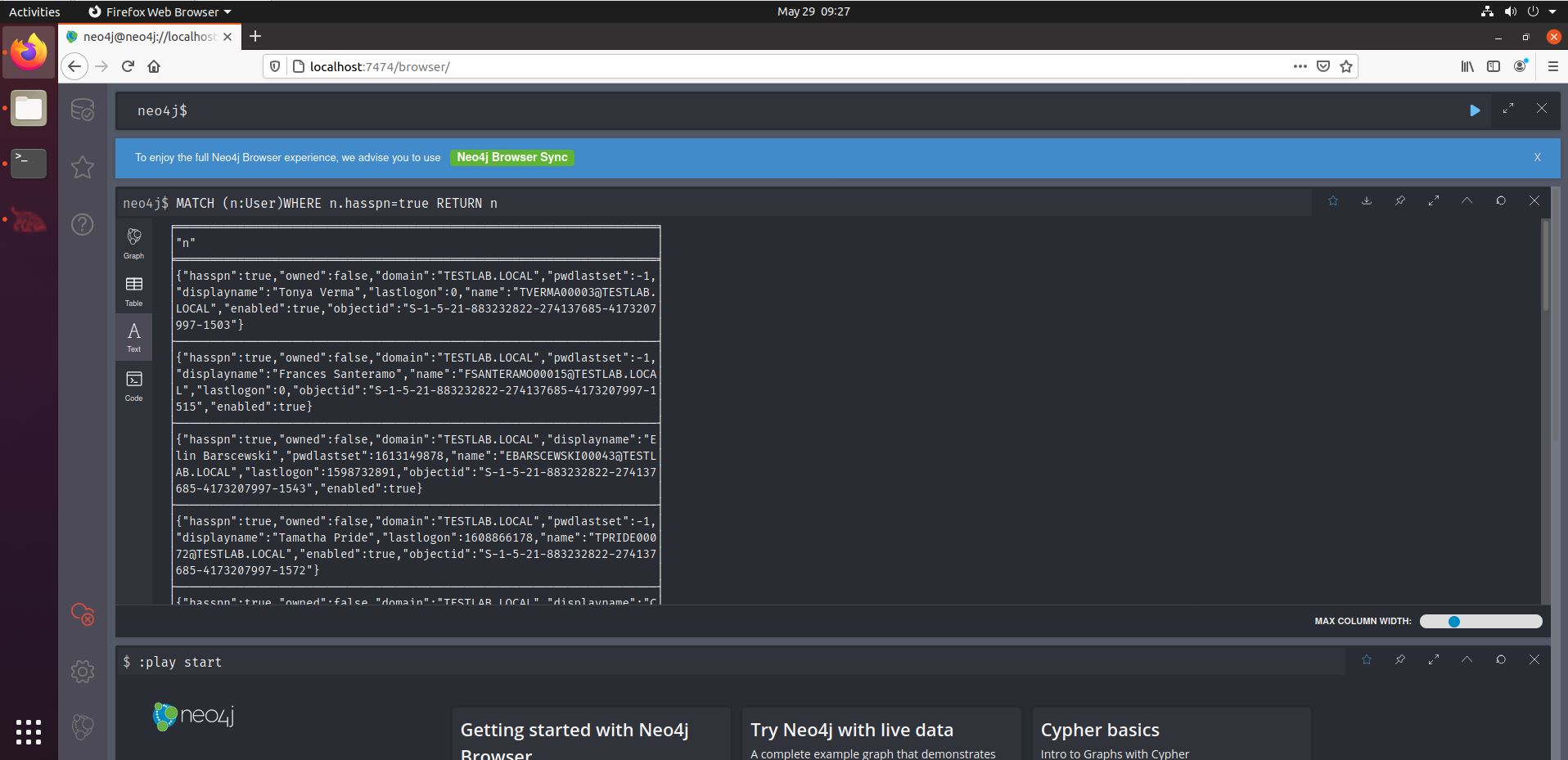Open Firefox hamburger menu
The height and width of the screenshot is (760, 1568).
click(1552, 66)
